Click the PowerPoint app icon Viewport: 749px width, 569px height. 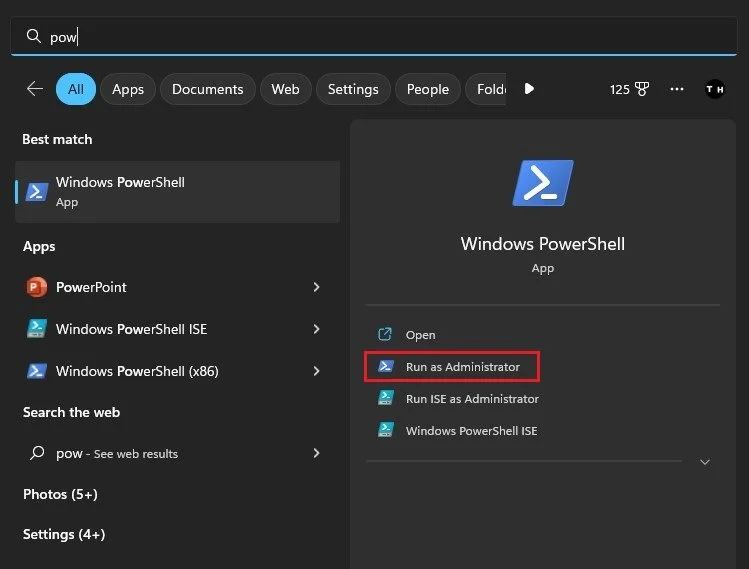click(x=36, y=287)
